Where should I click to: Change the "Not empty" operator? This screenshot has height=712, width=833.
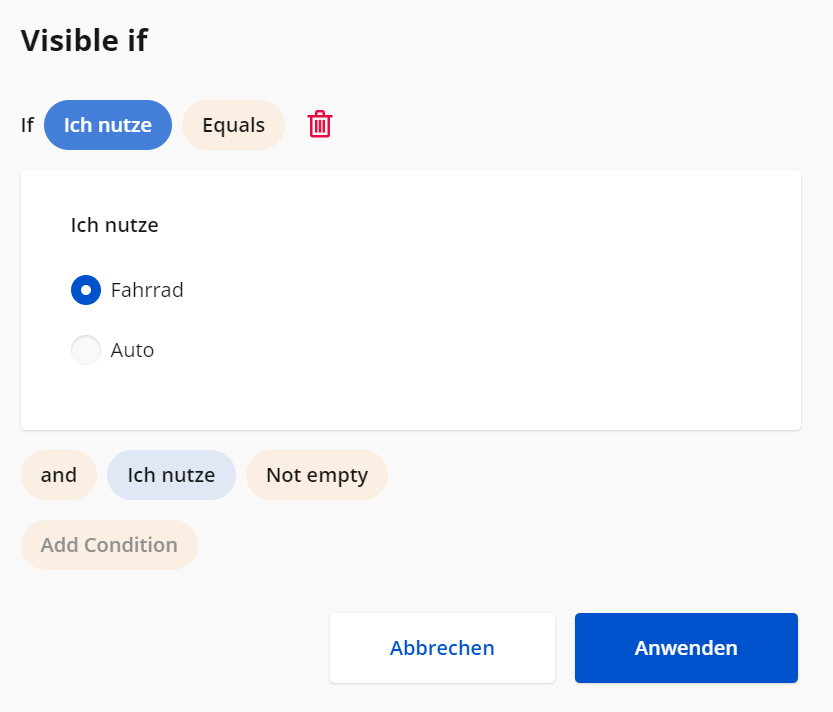(316, 475)
